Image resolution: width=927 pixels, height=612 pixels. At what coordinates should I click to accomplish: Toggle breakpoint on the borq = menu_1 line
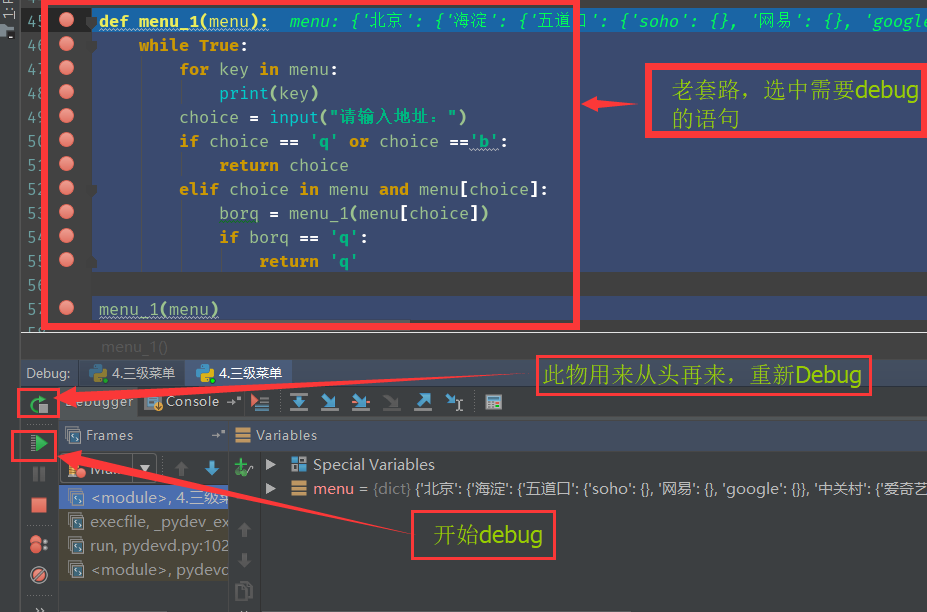point(66,212)
